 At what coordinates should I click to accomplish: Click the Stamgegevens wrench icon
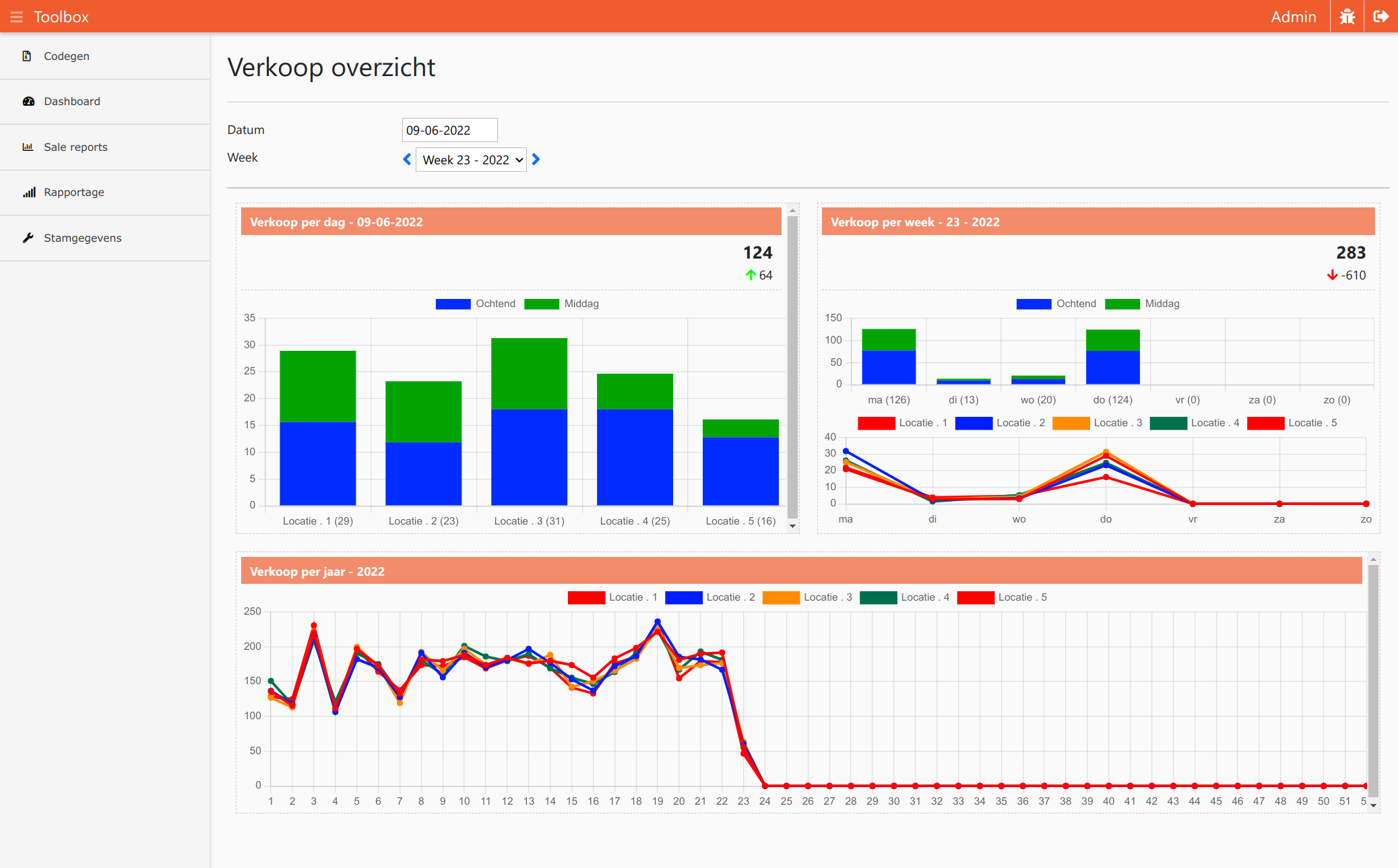[x=28, y=238]
